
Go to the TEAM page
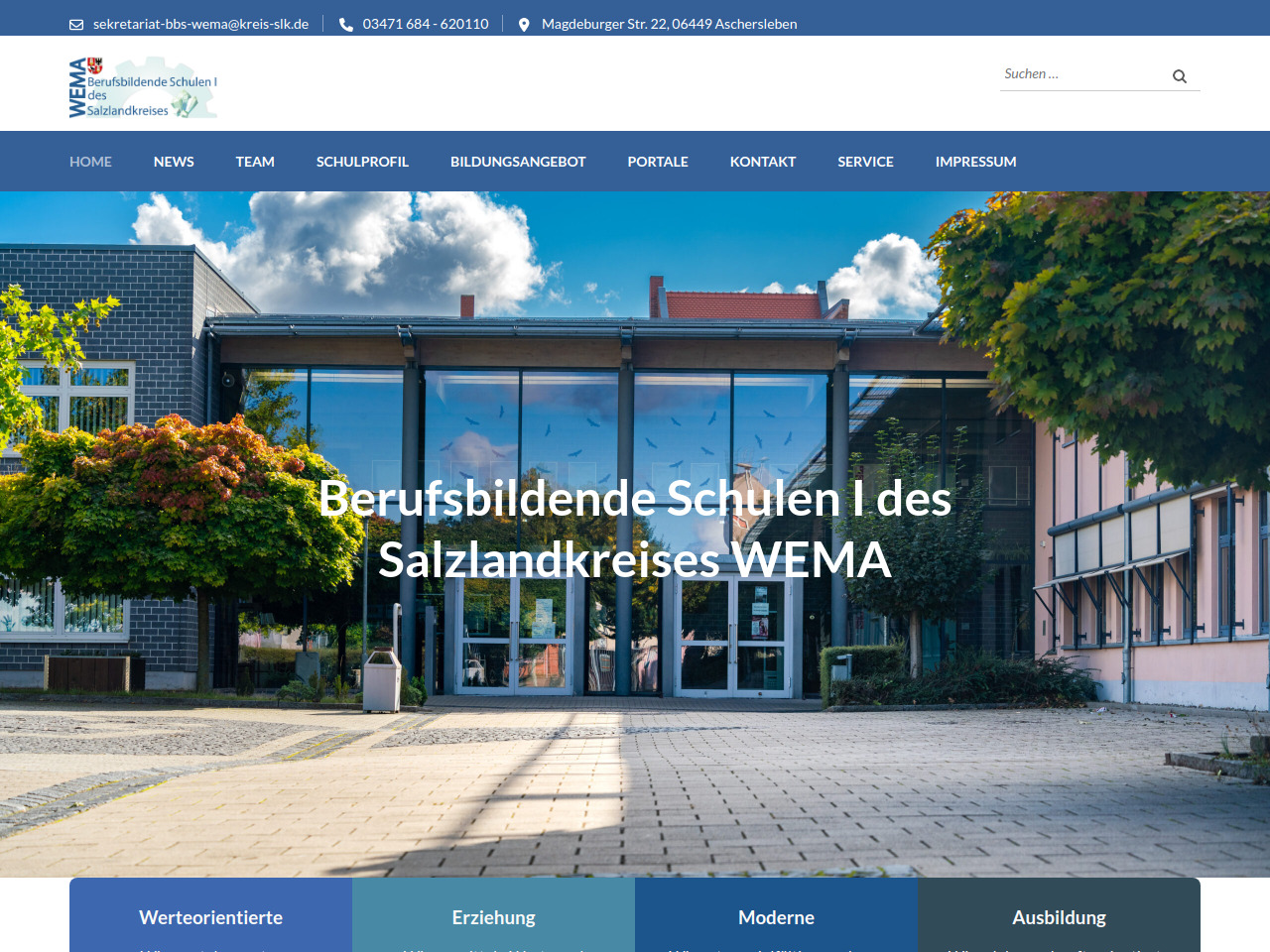click(255, 162)
